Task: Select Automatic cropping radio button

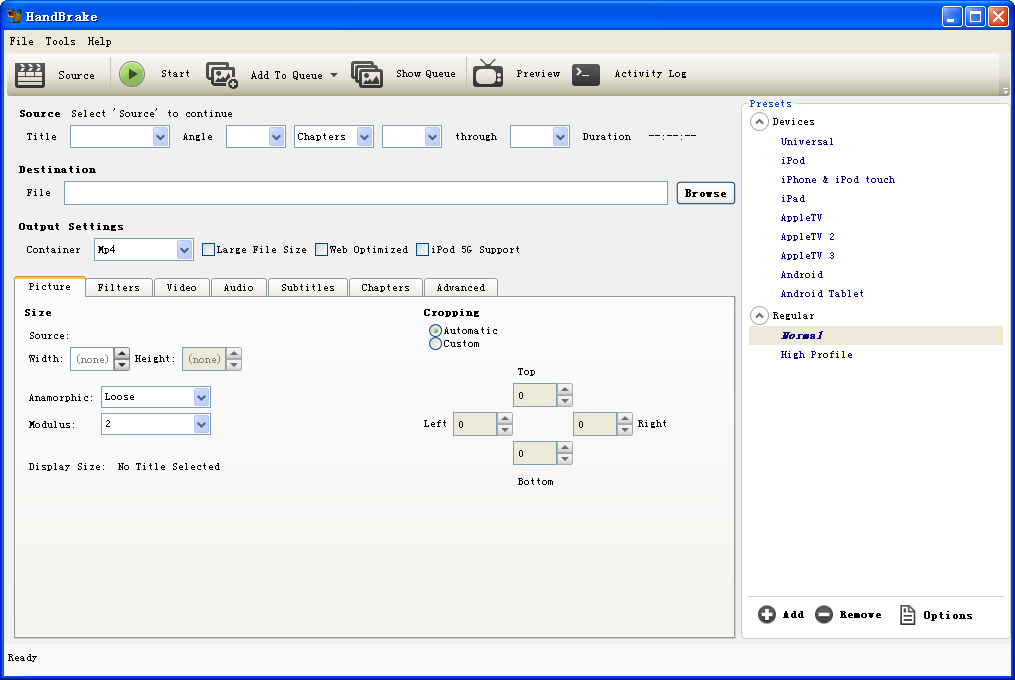Action: [x=435, y=331]
